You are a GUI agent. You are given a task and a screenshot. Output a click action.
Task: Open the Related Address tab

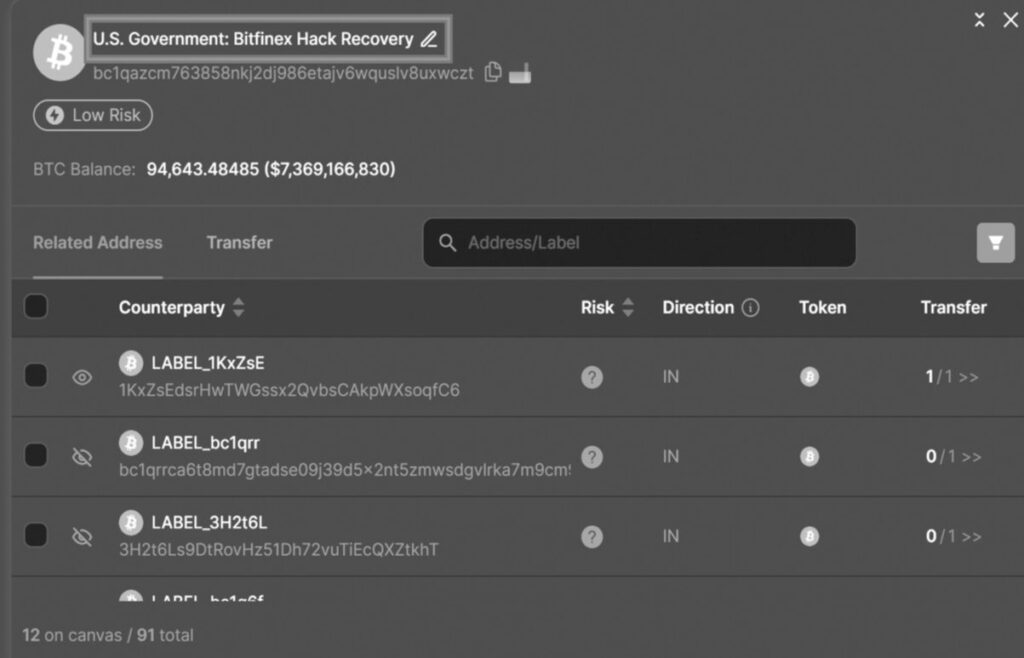98,243
